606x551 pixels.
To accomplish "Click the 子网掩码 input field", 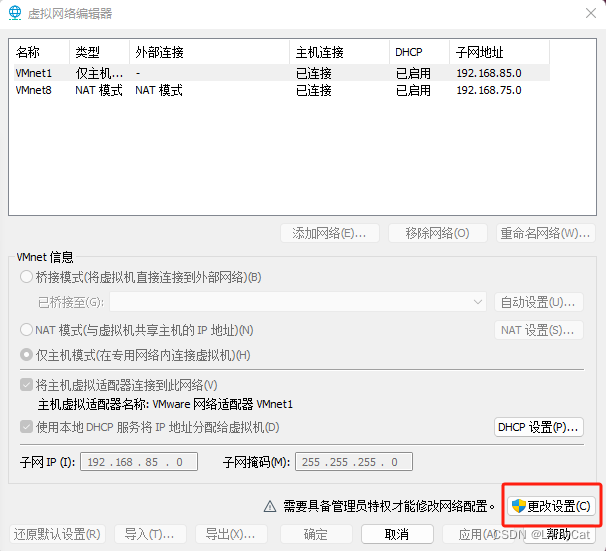I will (x=354, y=462).
